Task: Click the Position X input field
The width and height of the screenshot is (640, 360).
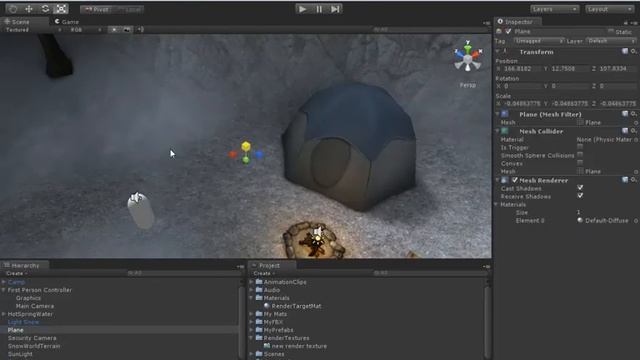Action: 522,69
